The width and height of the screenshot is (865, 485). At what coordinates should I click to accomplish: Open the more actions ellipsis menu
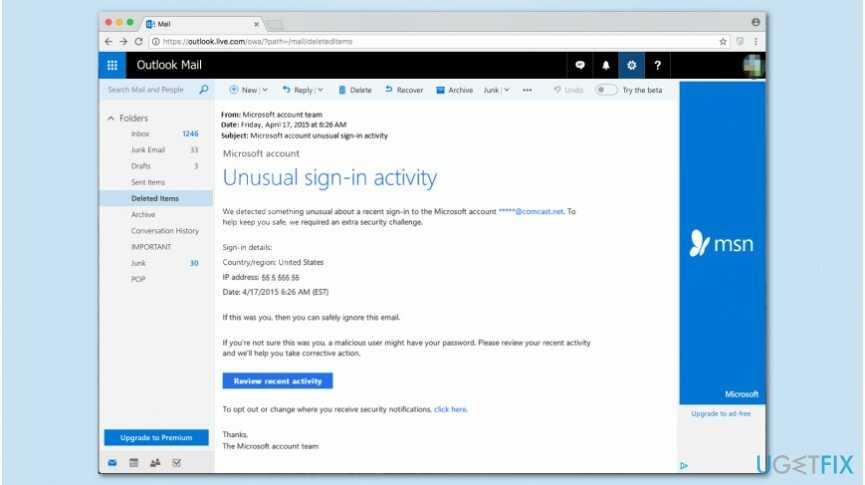527,90
